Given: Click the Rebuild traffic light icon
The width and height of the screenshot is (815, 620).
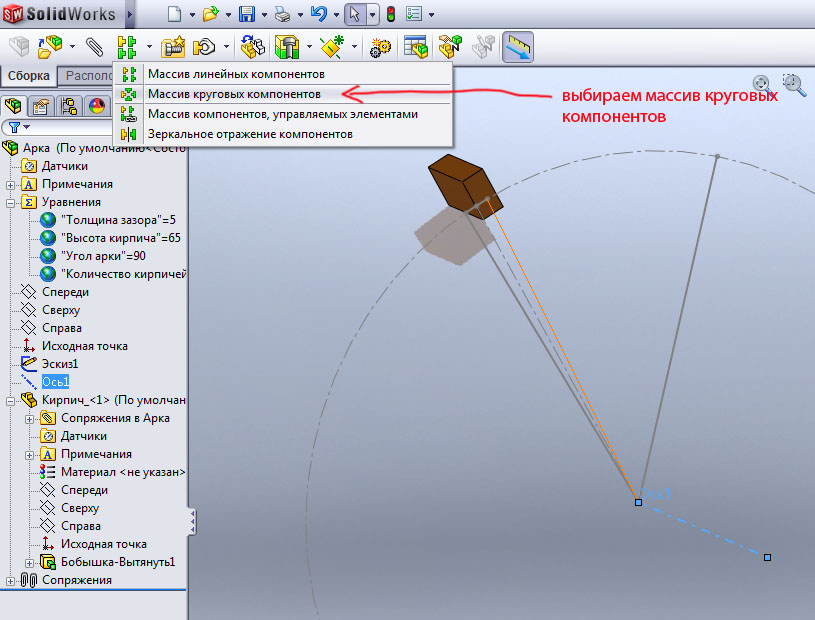Looking at the screenshot, I should 390,15.
